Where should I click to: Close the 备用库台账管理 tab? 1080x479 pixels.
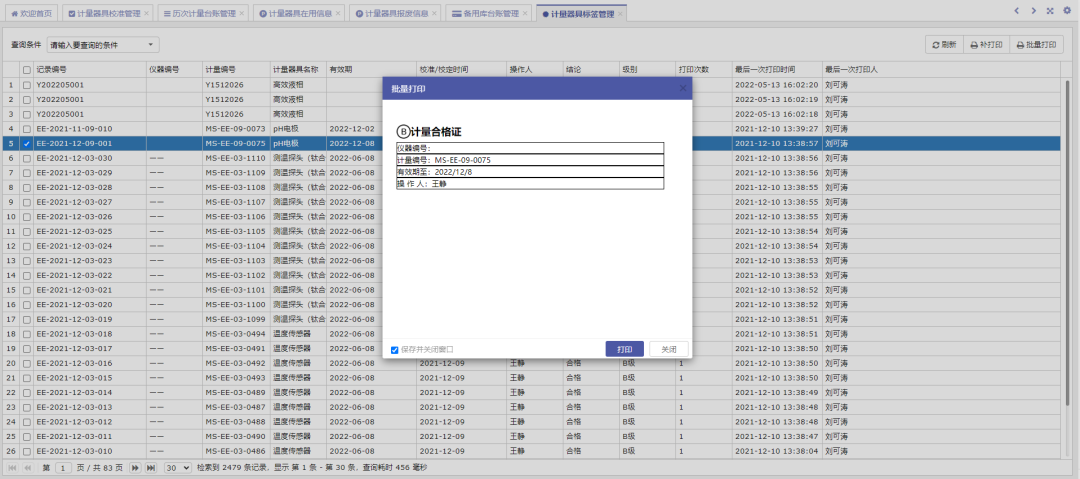pos(525,13)
